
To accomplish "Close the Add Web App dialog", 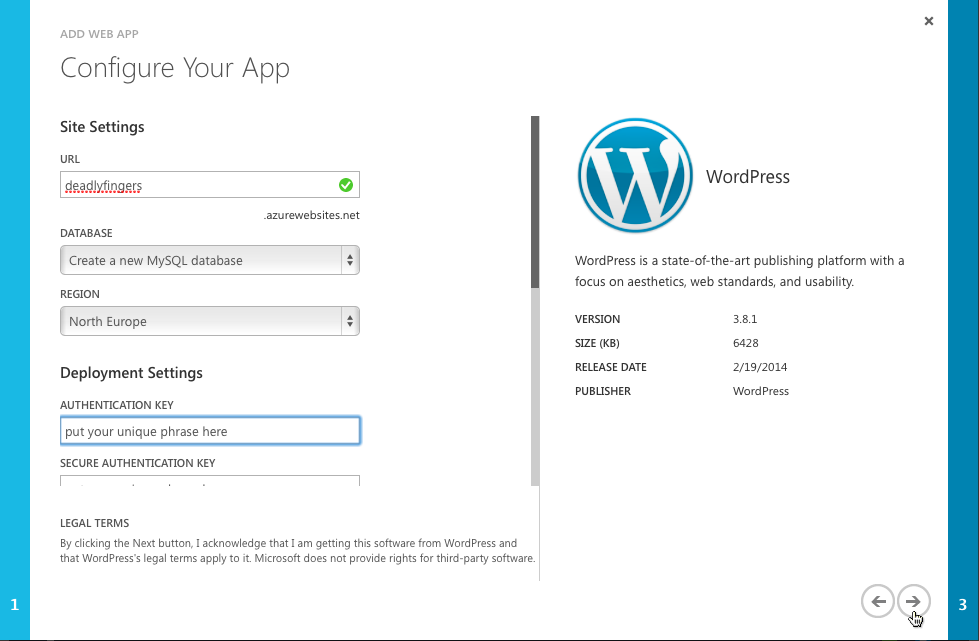I will (x=928, y=21).
